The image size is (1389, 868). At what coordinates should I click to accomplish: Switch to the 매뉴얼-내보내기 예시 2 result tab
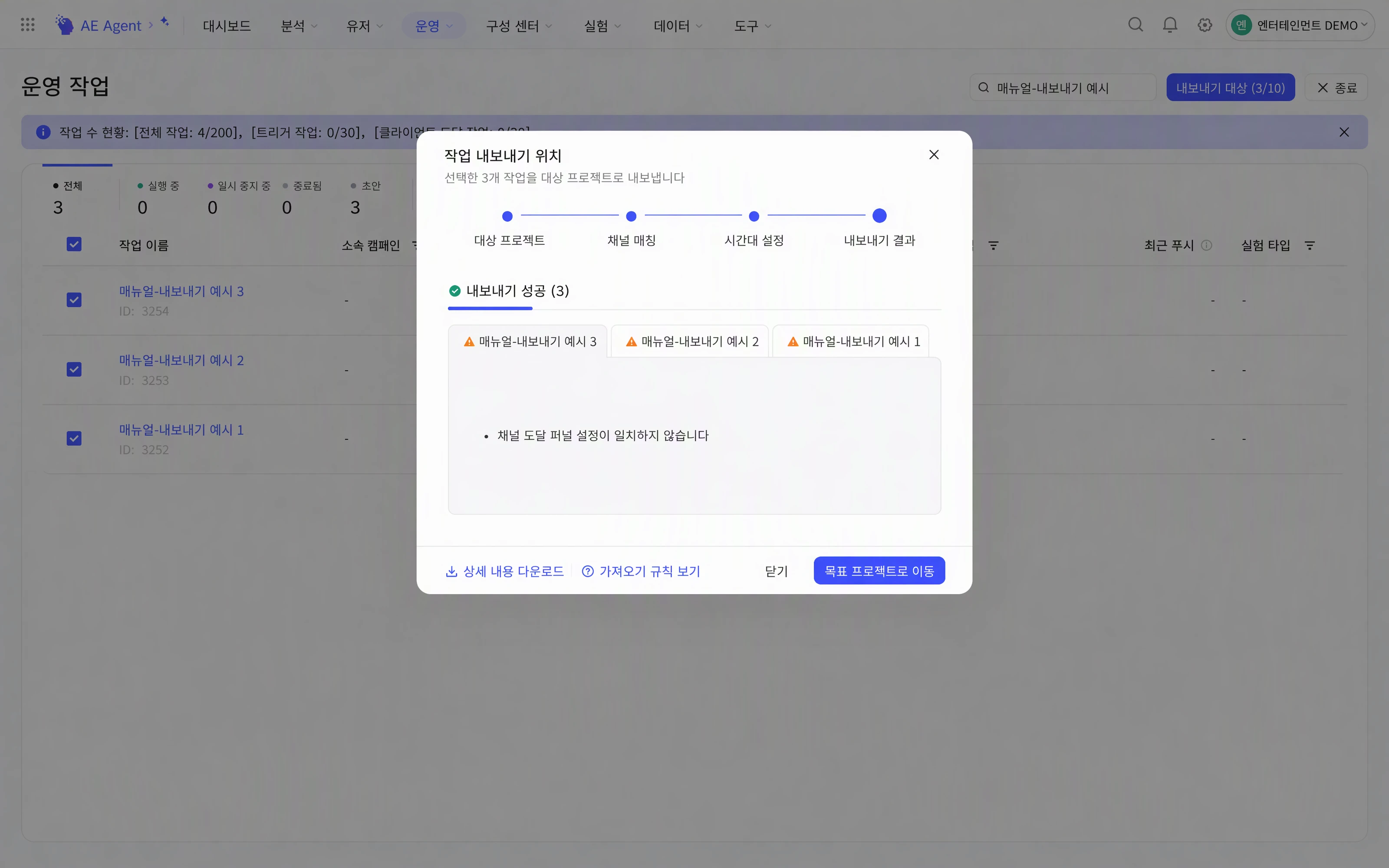tap(690, 342)
